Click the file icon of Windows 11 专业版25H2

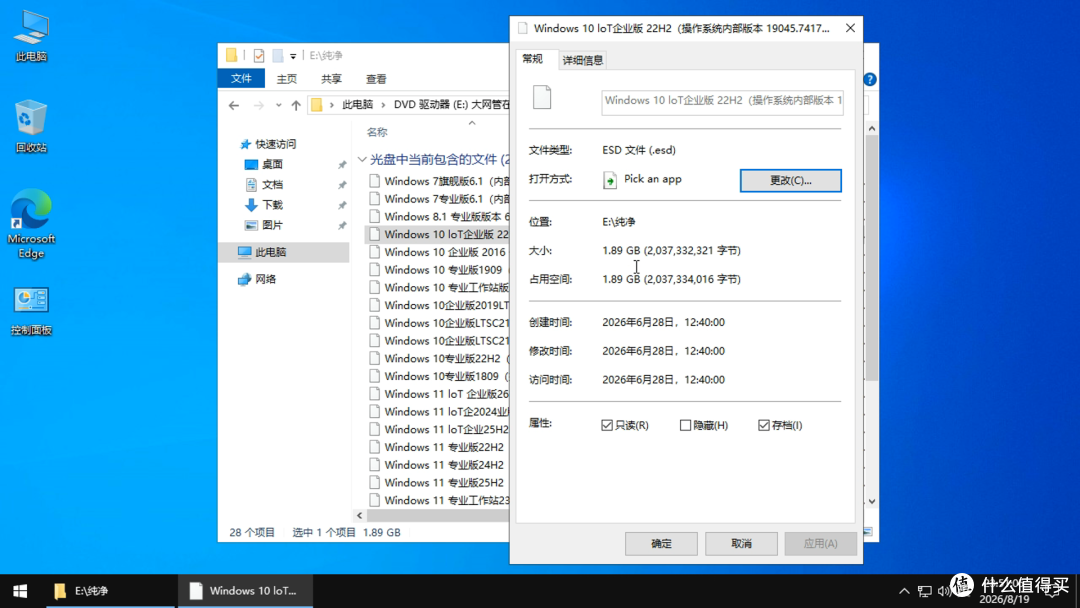[374, 483]
